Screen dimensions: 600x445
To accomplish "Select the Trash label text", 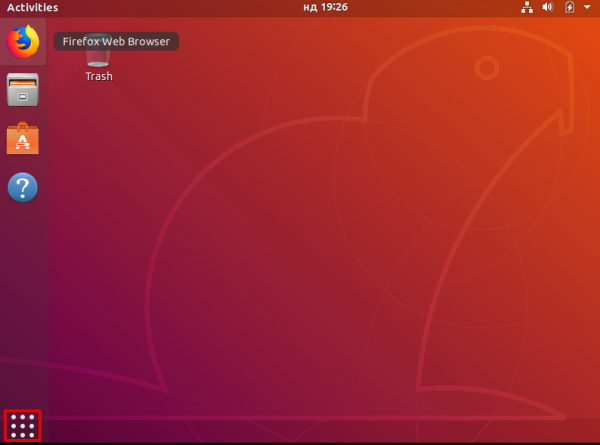I will 99,76.
